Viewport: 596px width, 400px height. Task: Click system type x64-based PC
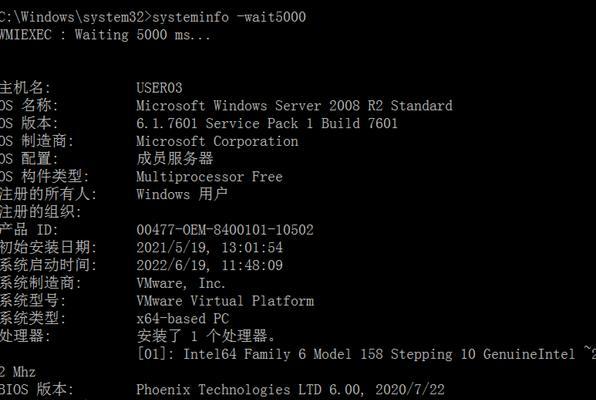tap(183, 318)
